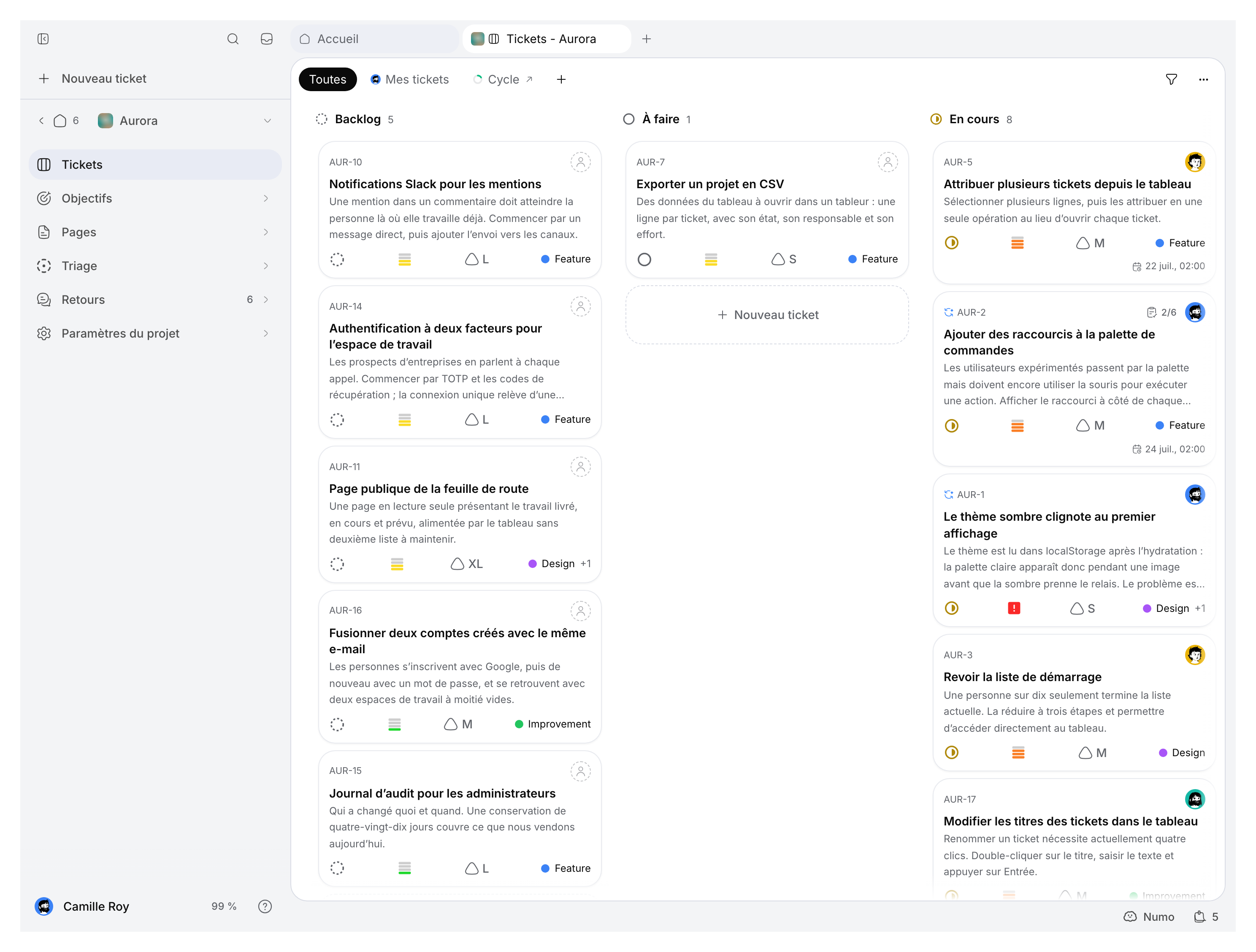Open the Aurora project dropdown chevron
This screenshot has width=1256, height=952.
pos(268,120)
